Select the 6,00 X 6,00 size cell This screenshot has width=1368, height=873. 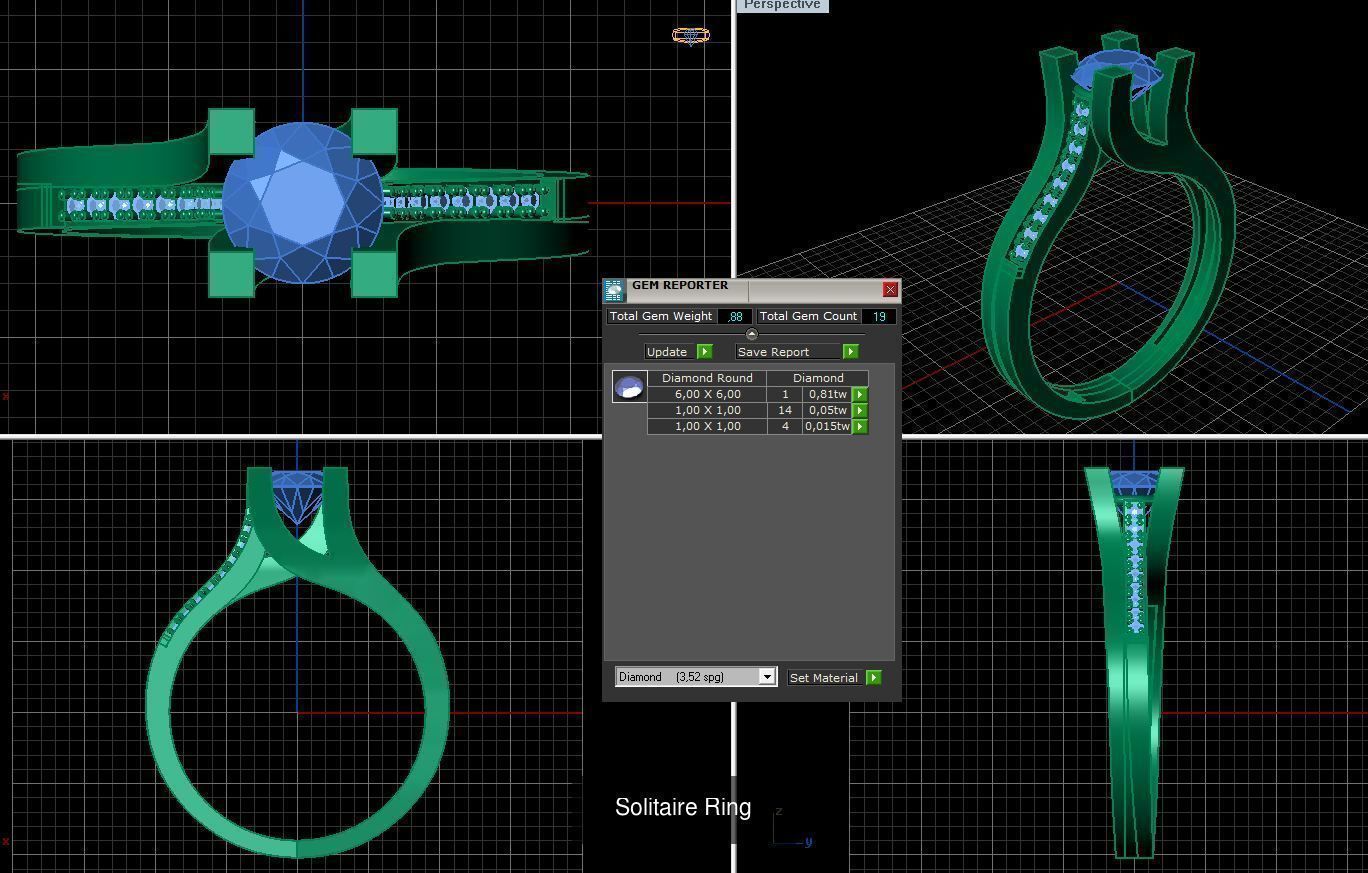tap(707, 394)
